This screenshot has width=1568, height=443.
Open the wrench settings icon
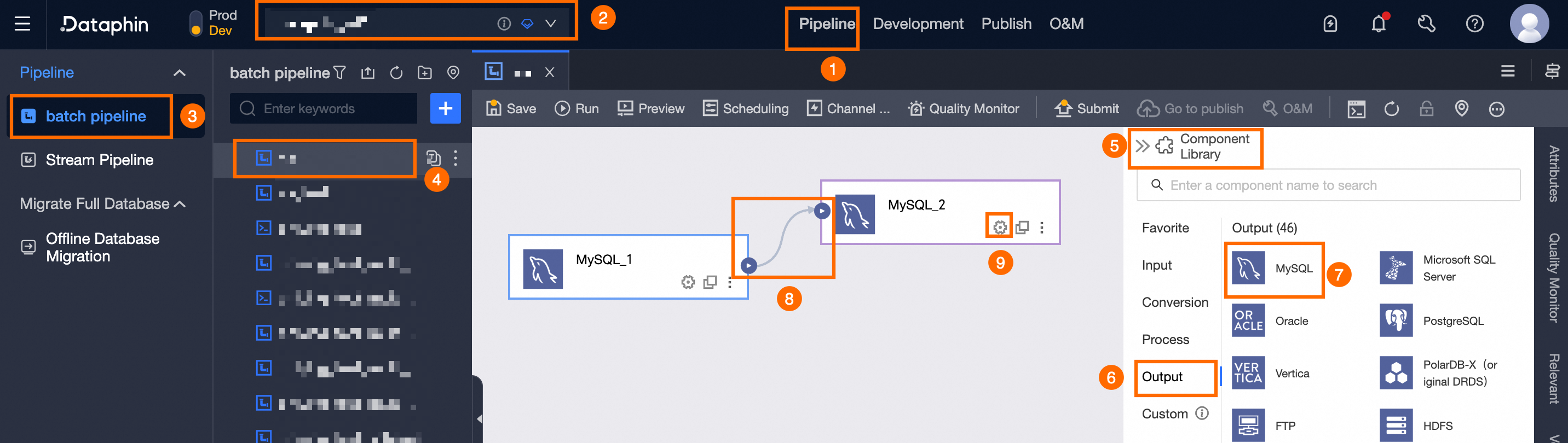click(1426, 24)
